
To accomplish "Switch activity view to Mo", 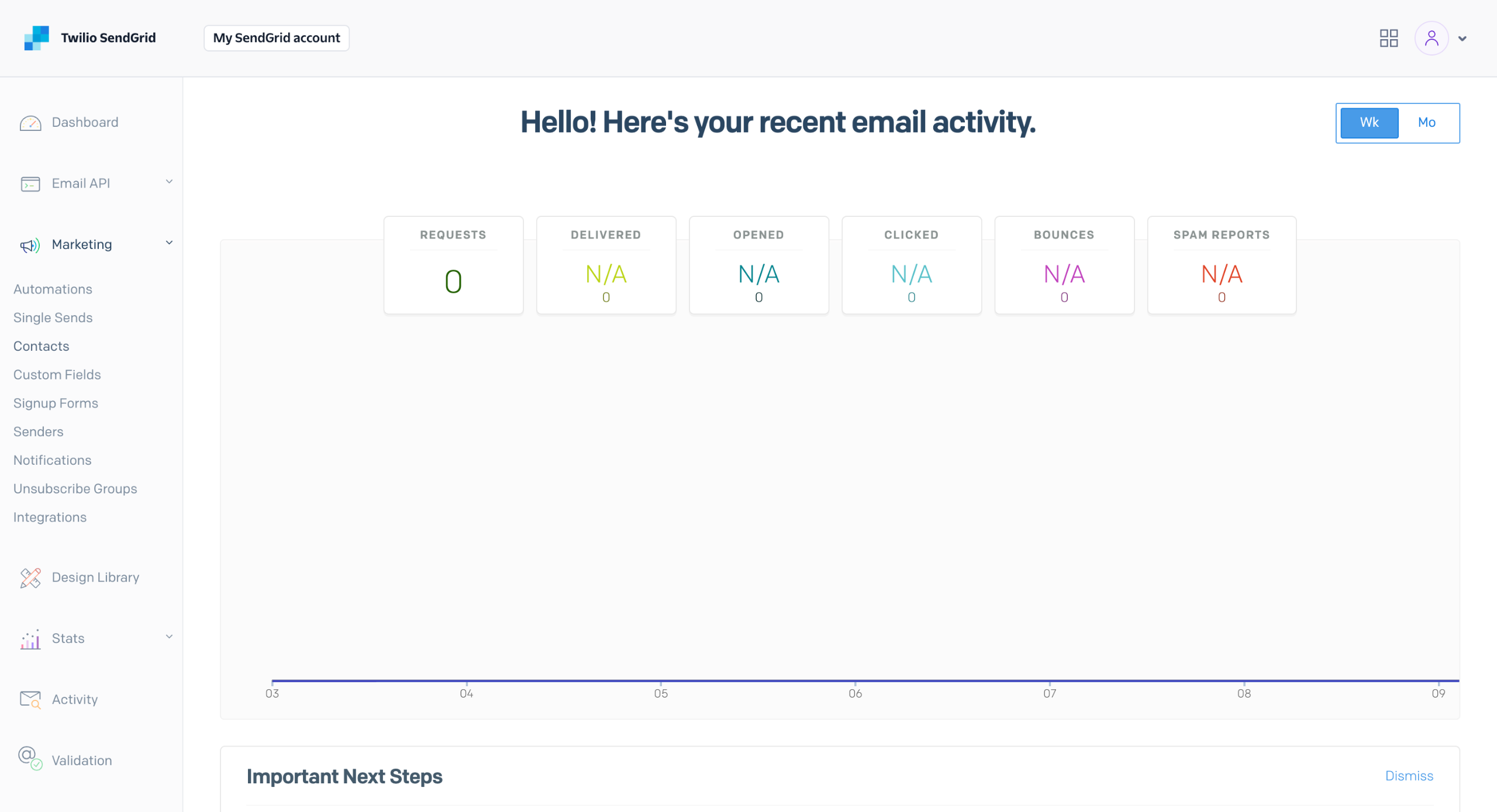I will pos(1426,123).
